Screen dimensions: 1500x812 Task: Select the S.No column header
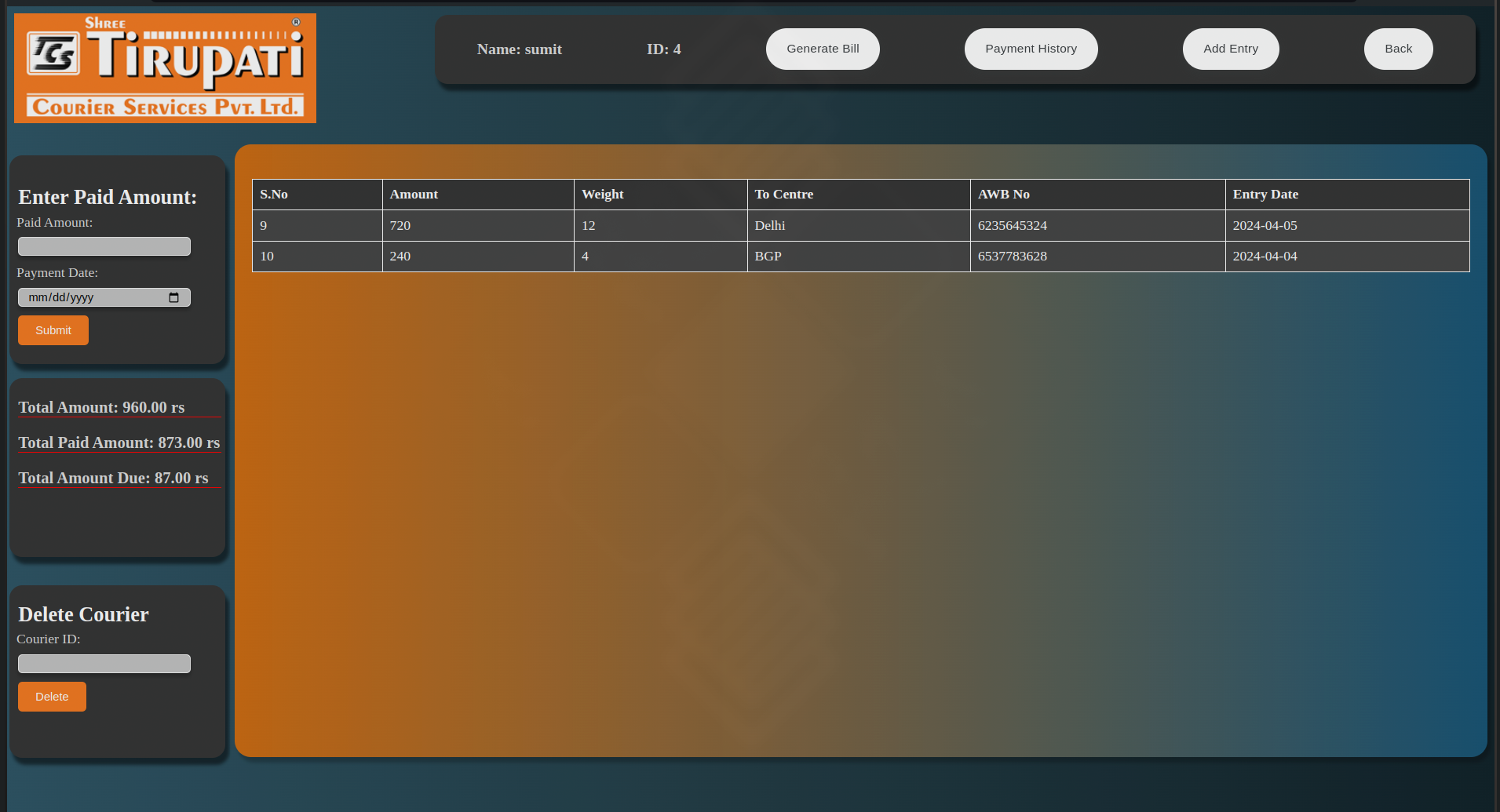point(274,194)
